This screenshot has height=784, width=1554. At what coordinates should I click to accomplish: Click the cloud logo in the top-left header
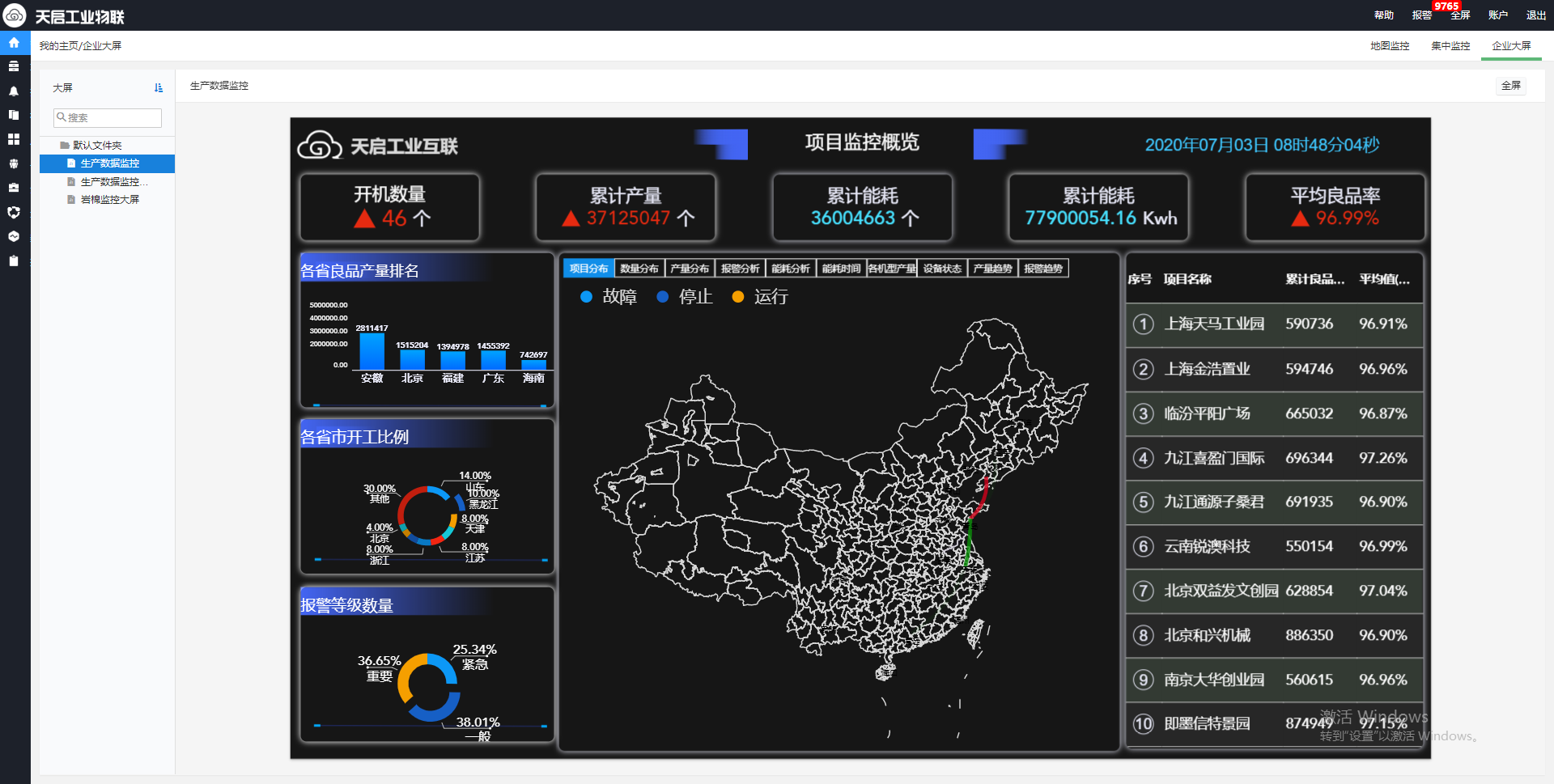(x=15, y=15)
